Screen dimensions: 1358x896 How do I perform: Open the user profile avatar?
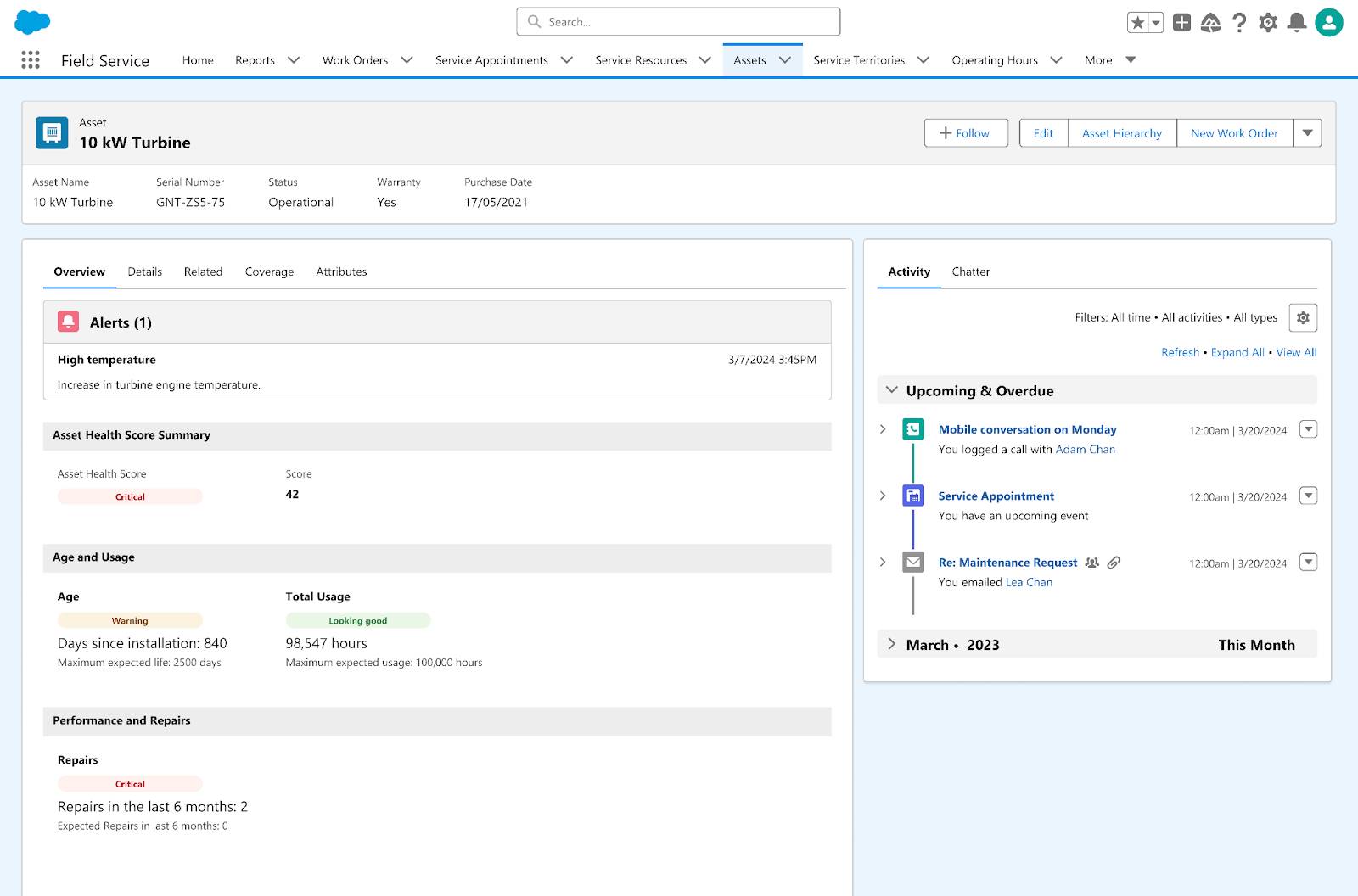(x=1329, y=23)
